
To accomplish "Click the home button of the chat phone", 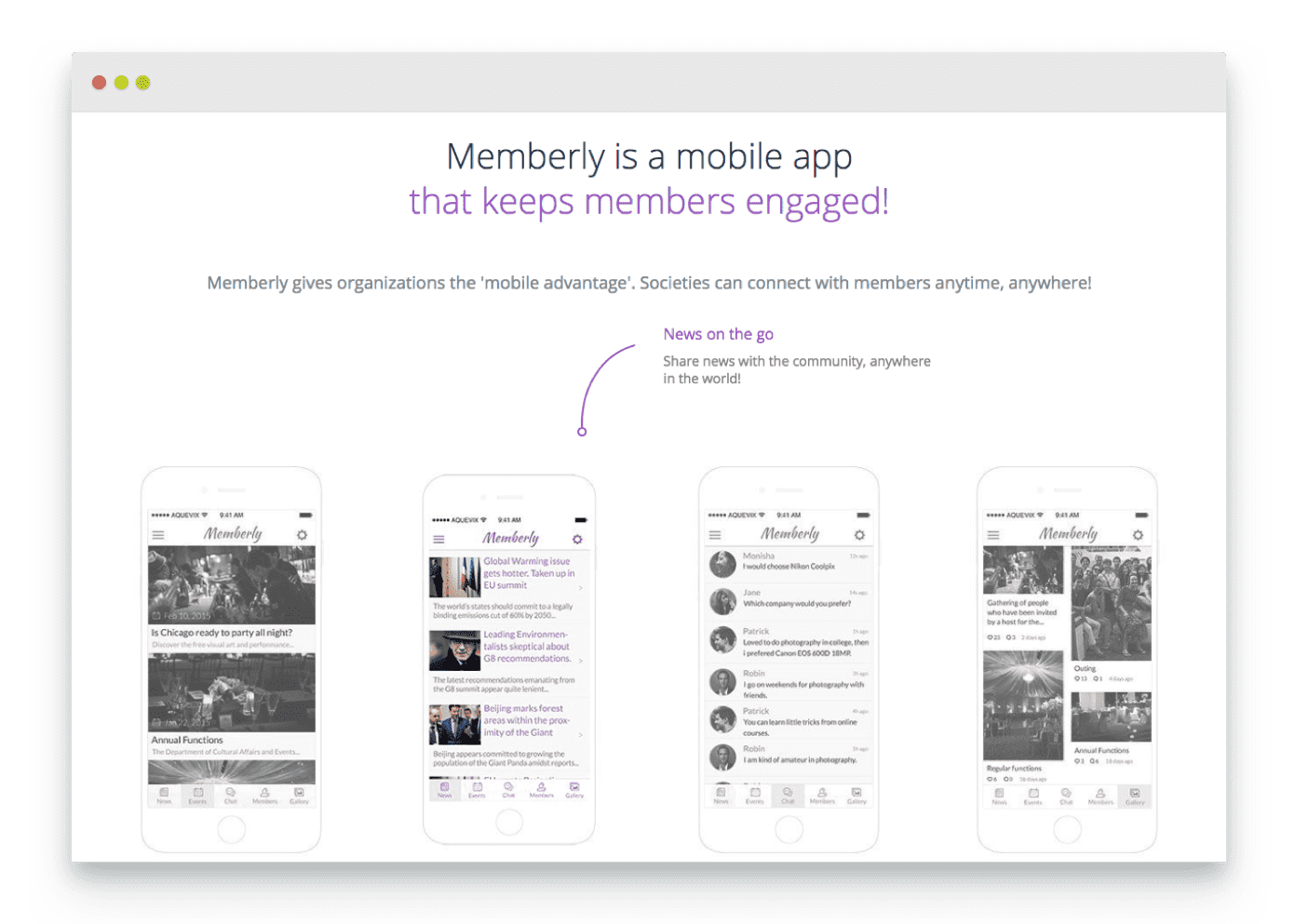I will (789, 829).
